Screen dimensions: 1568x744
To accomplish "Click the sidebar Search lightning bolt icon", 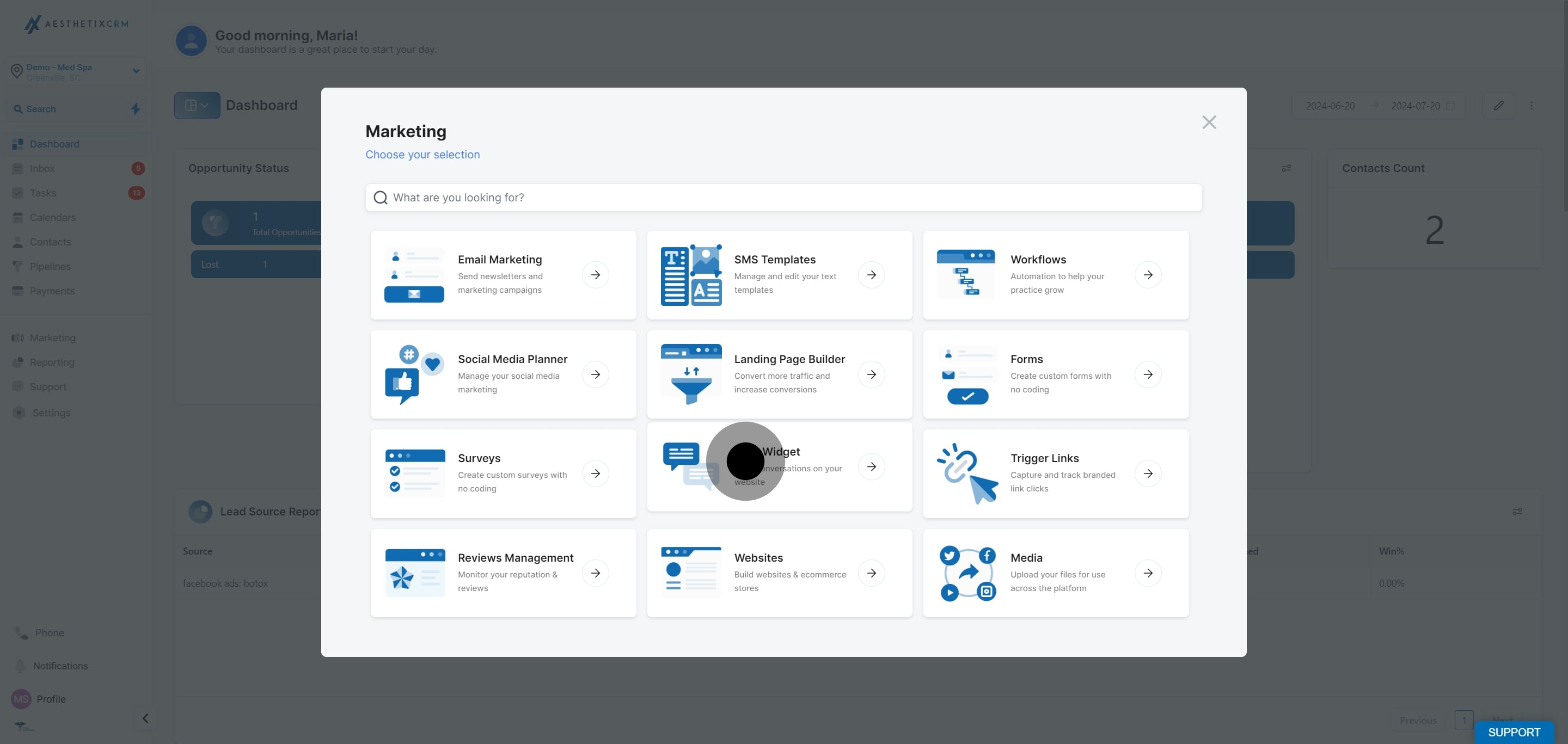I will click(x=136, y=109).
